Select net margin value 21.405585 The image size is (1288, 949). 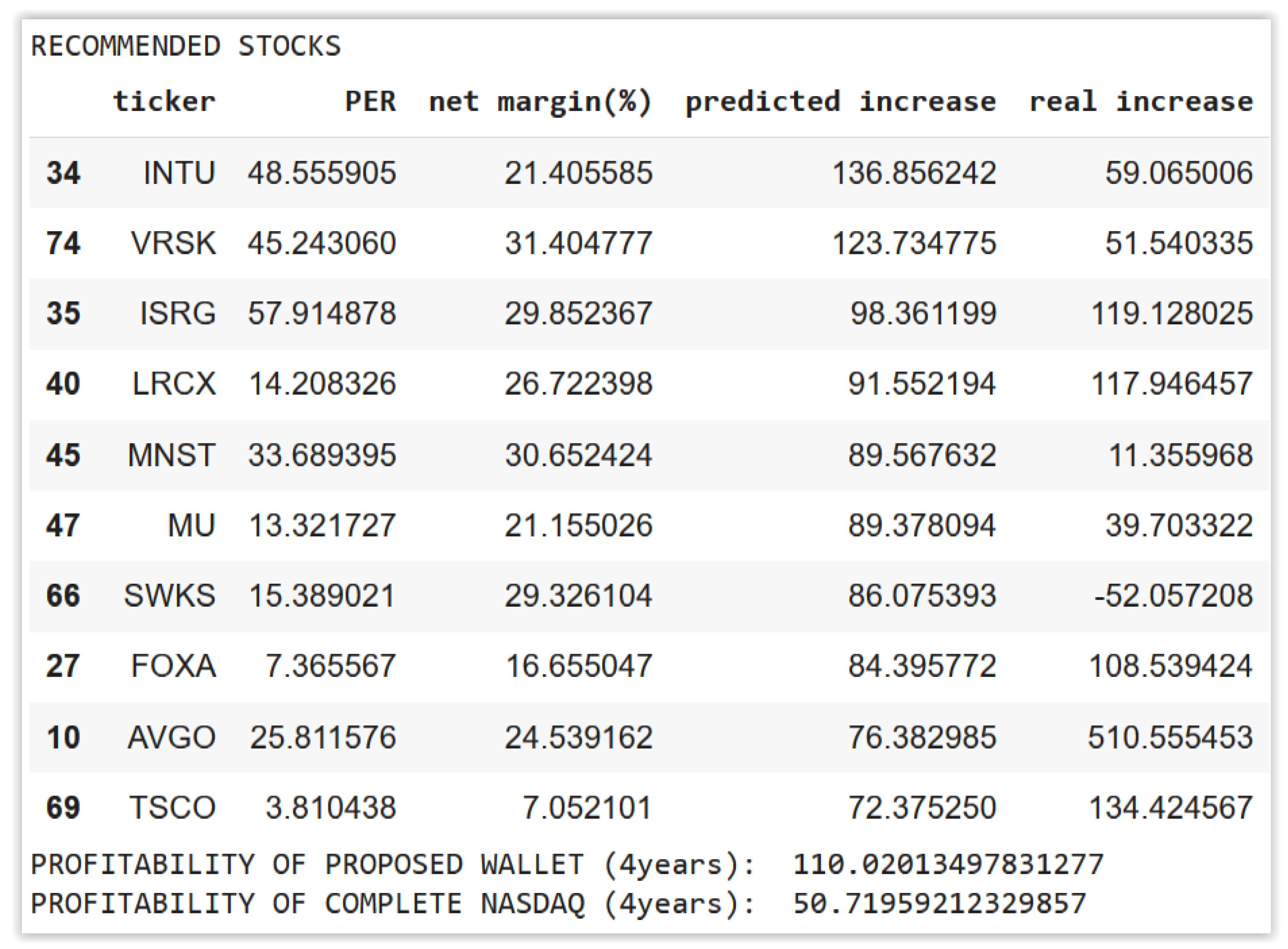tap(579, 173)
